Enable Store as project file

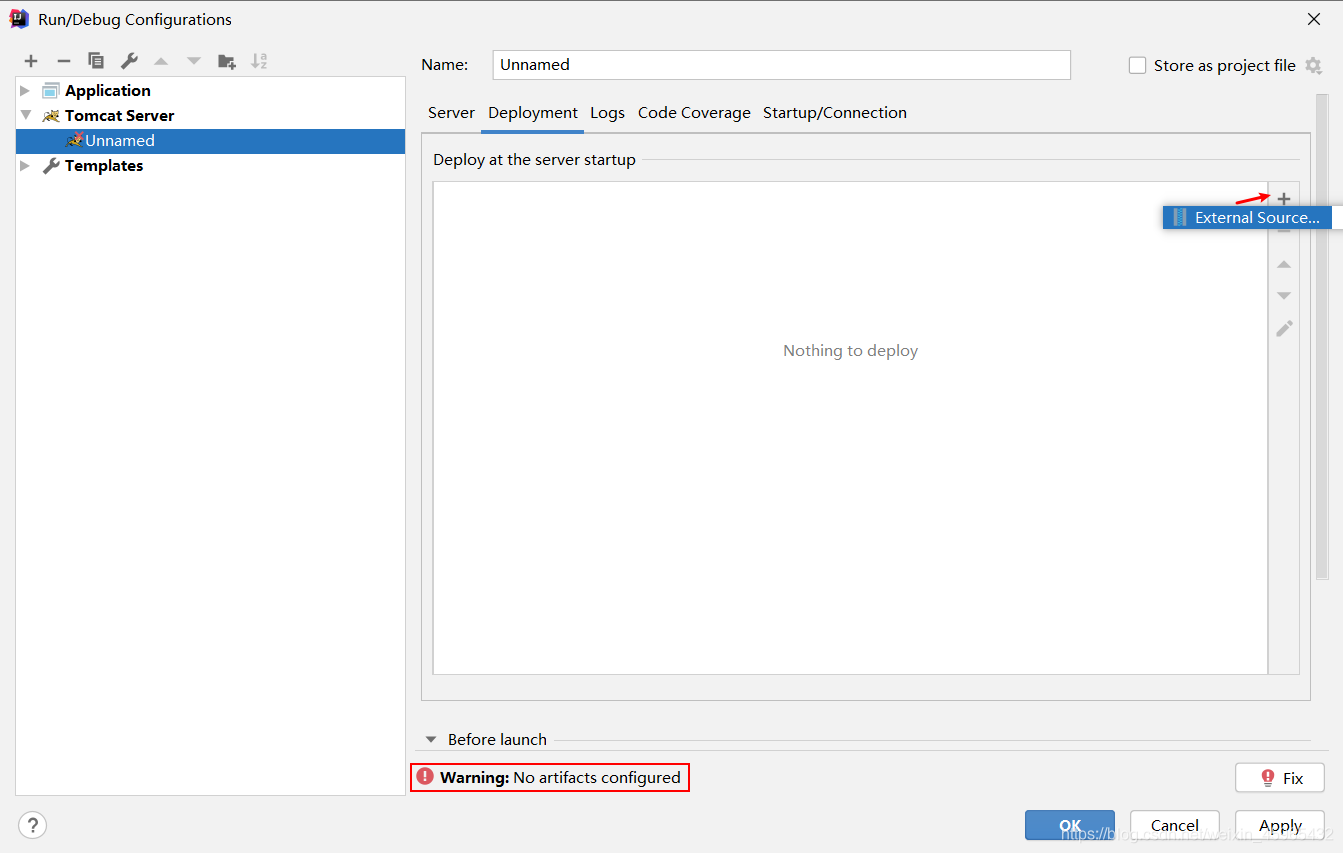click(1137, 64)
